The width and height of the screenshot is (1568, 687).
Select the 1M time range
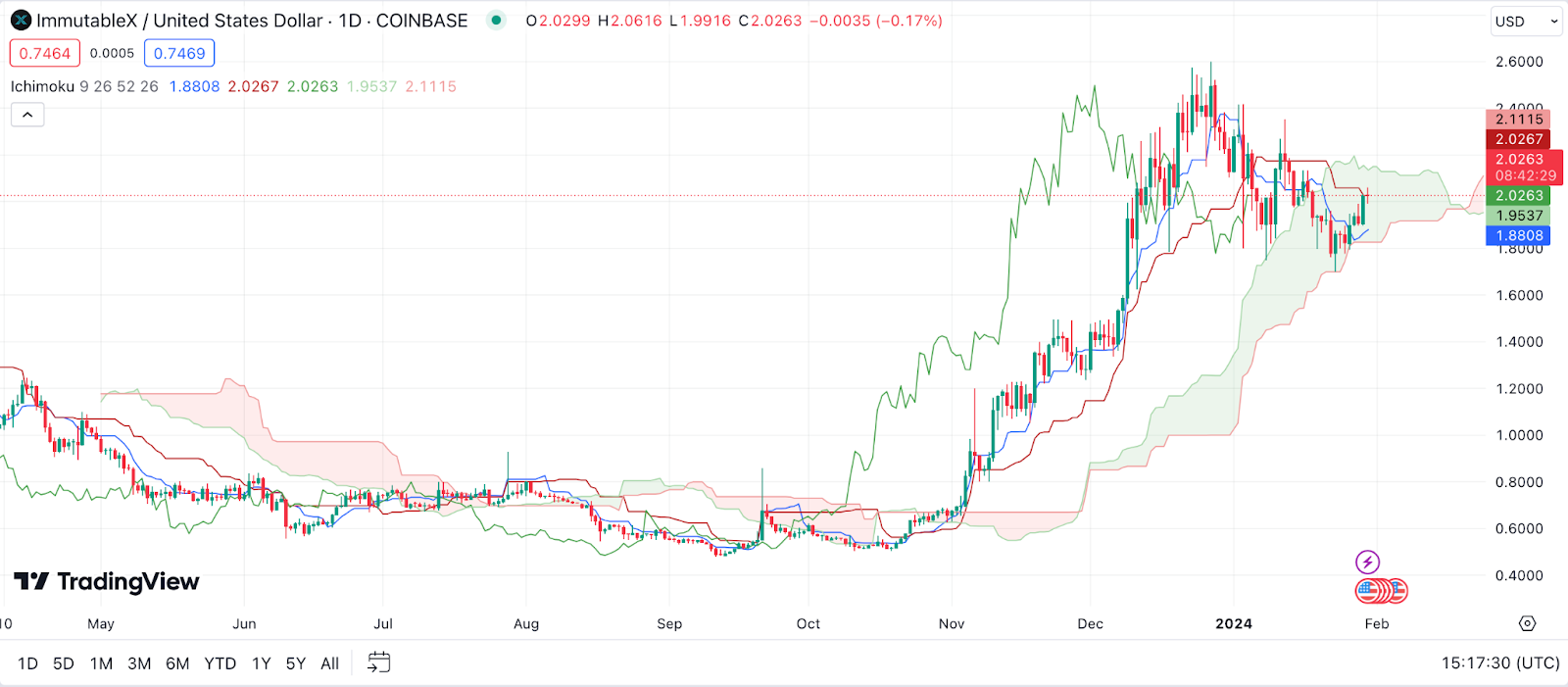101,663
